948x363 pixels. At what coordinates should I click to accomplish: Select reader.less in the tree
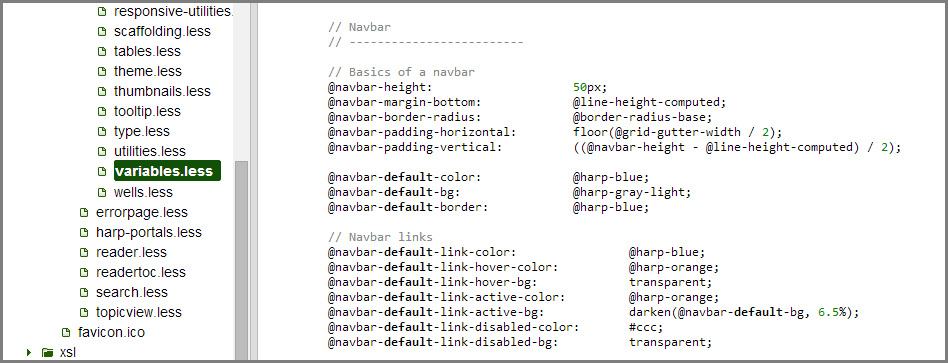tap(131, 252)
